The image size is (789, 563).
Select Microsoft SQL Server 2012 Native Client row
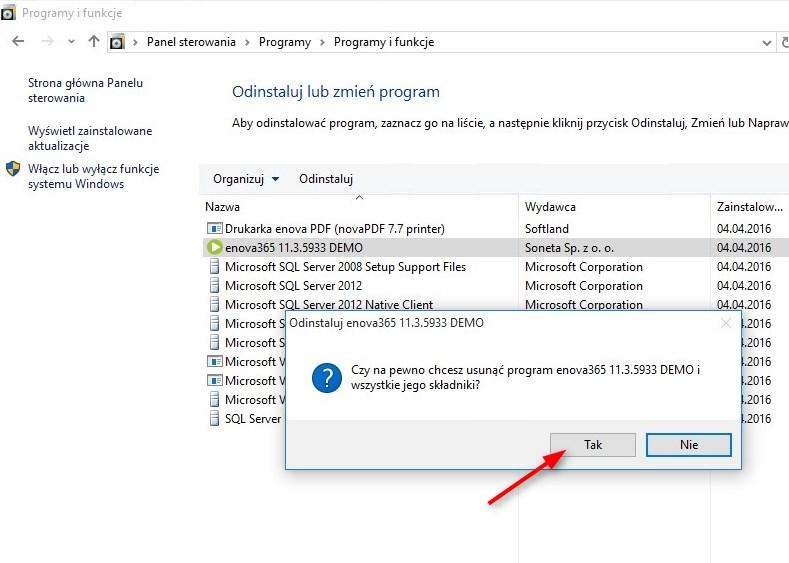(x=496, y=304)
